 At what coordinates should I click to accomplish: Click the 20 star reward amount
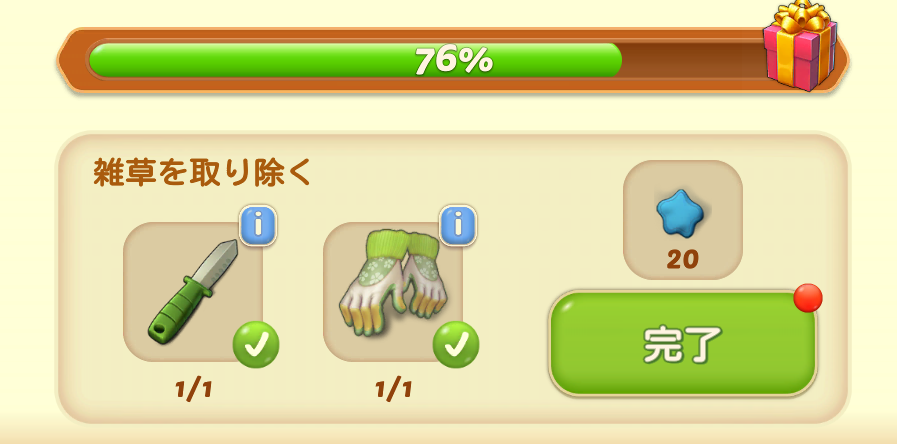[683, 260]
